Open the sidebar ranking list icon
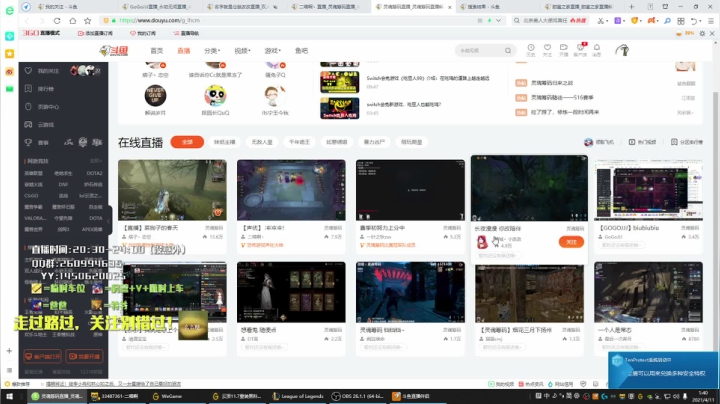 point(28,89)
